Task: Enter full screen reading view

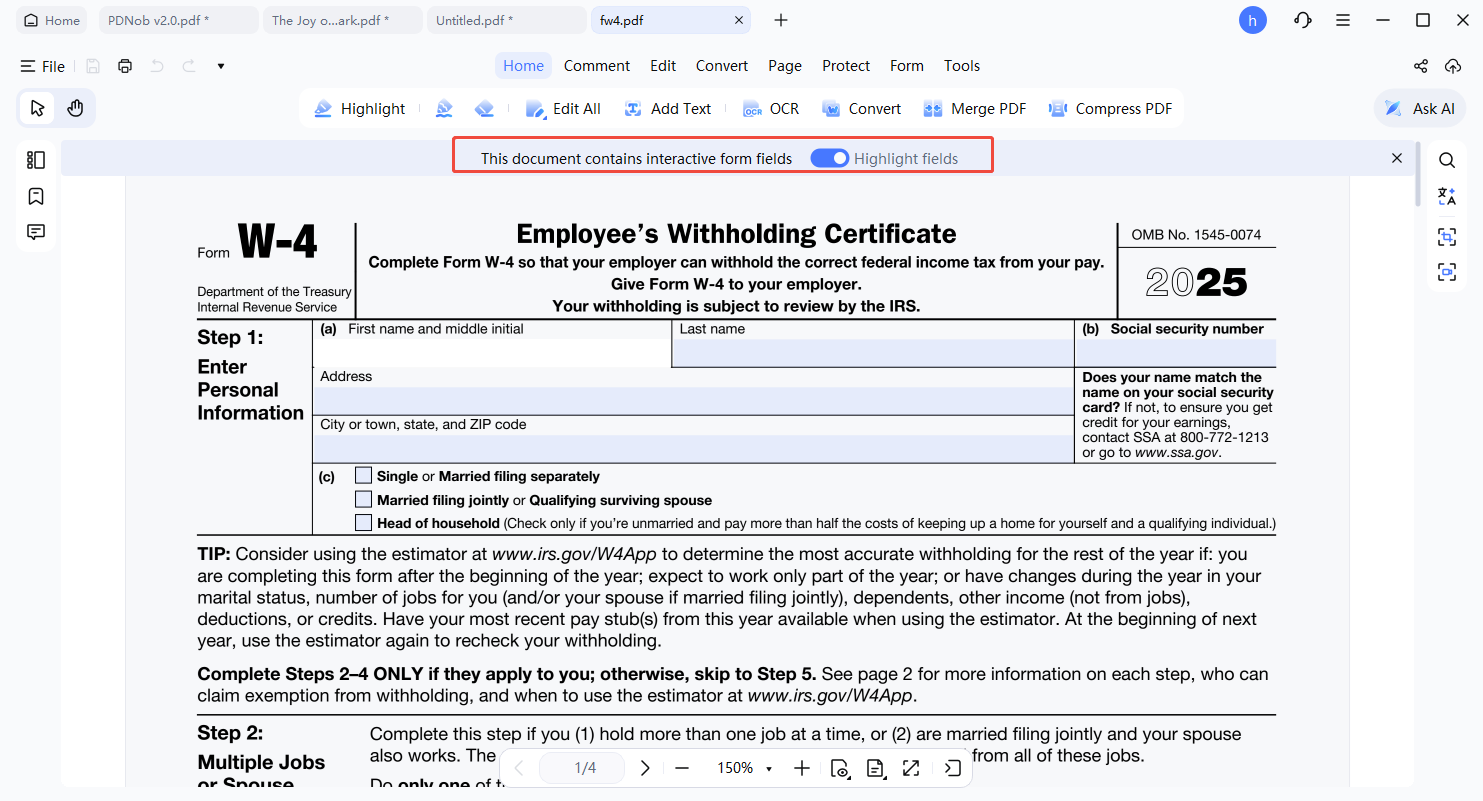Action: click(911, 768)
